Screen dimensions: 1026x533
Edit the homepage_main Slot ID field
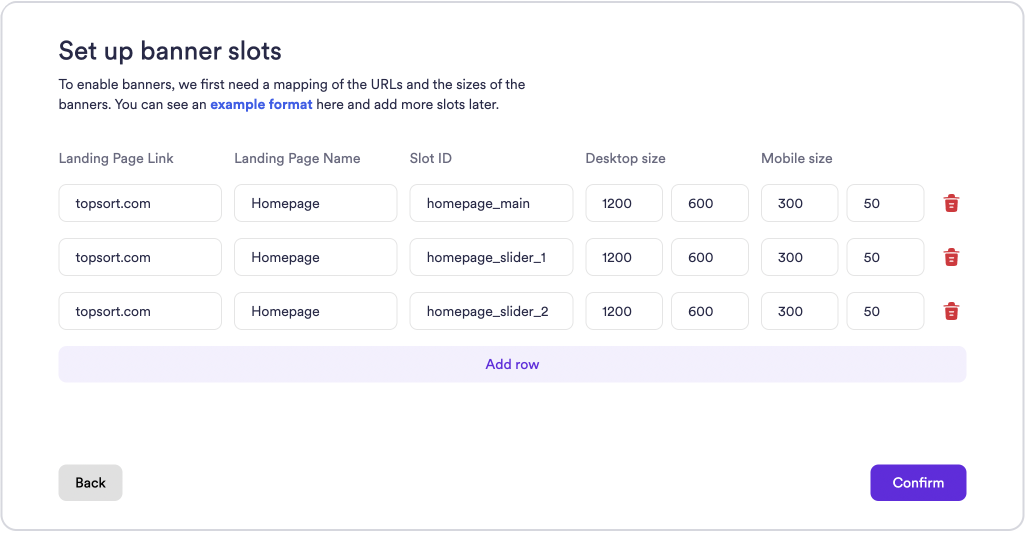pyautogui.click(x=491, y=203)
